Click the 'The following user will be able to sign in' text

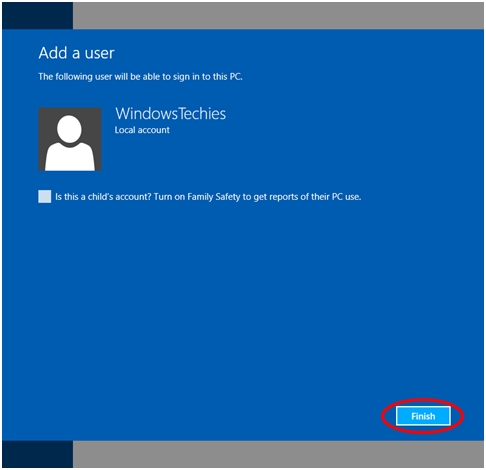coord(140,77)
